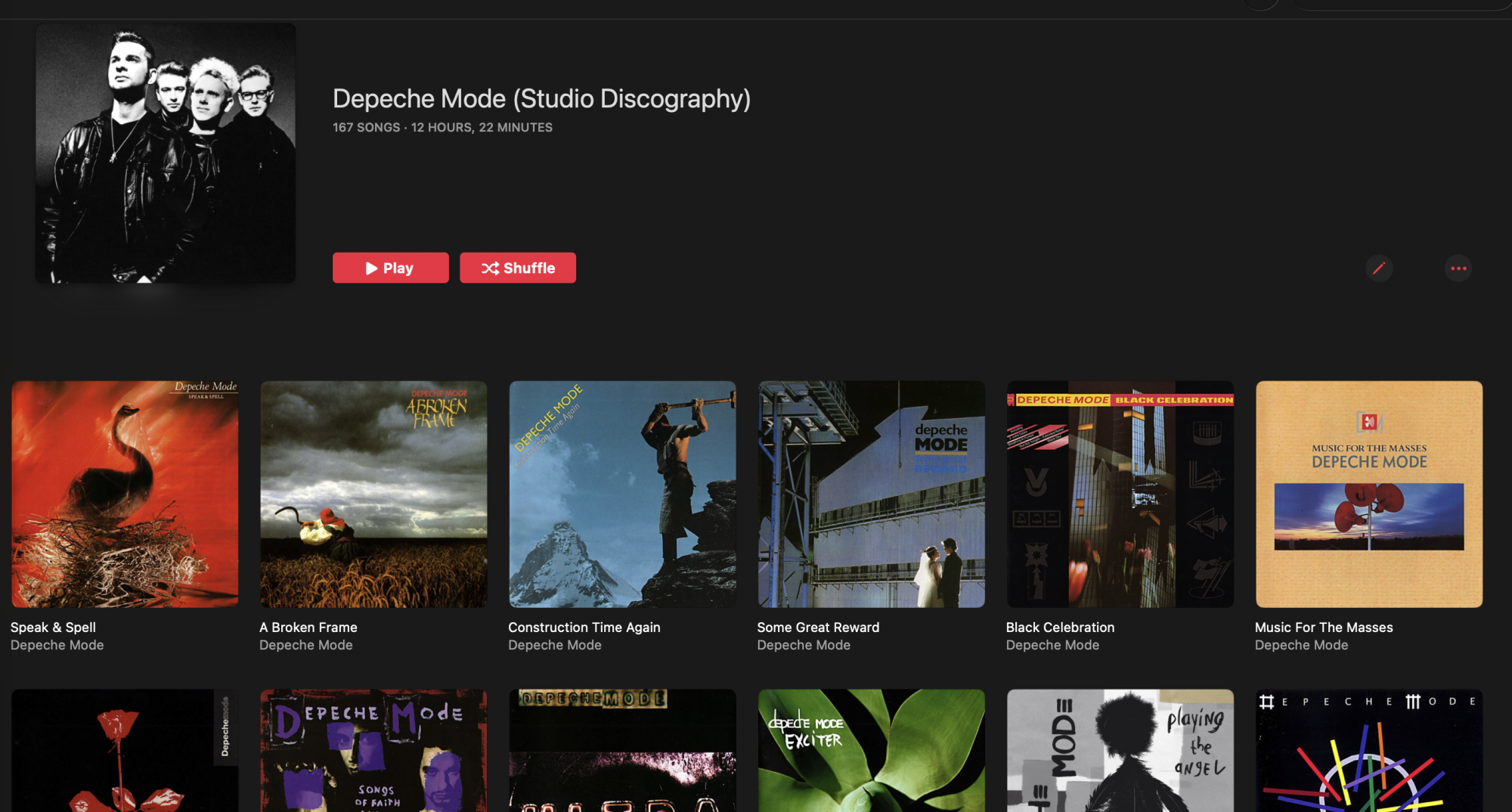Image resolution: width=1512 pixels, height=812 pixels.
Task: Shuffle the Depeche Mode playlist
Action: [x=518, y=268]
